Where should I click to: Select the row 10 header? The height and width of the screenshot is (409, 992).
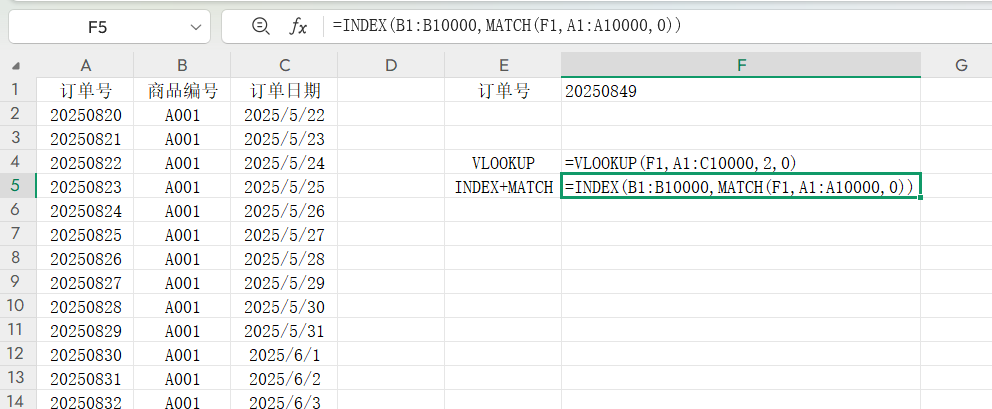pyautogui.click(x=17, y=306)
